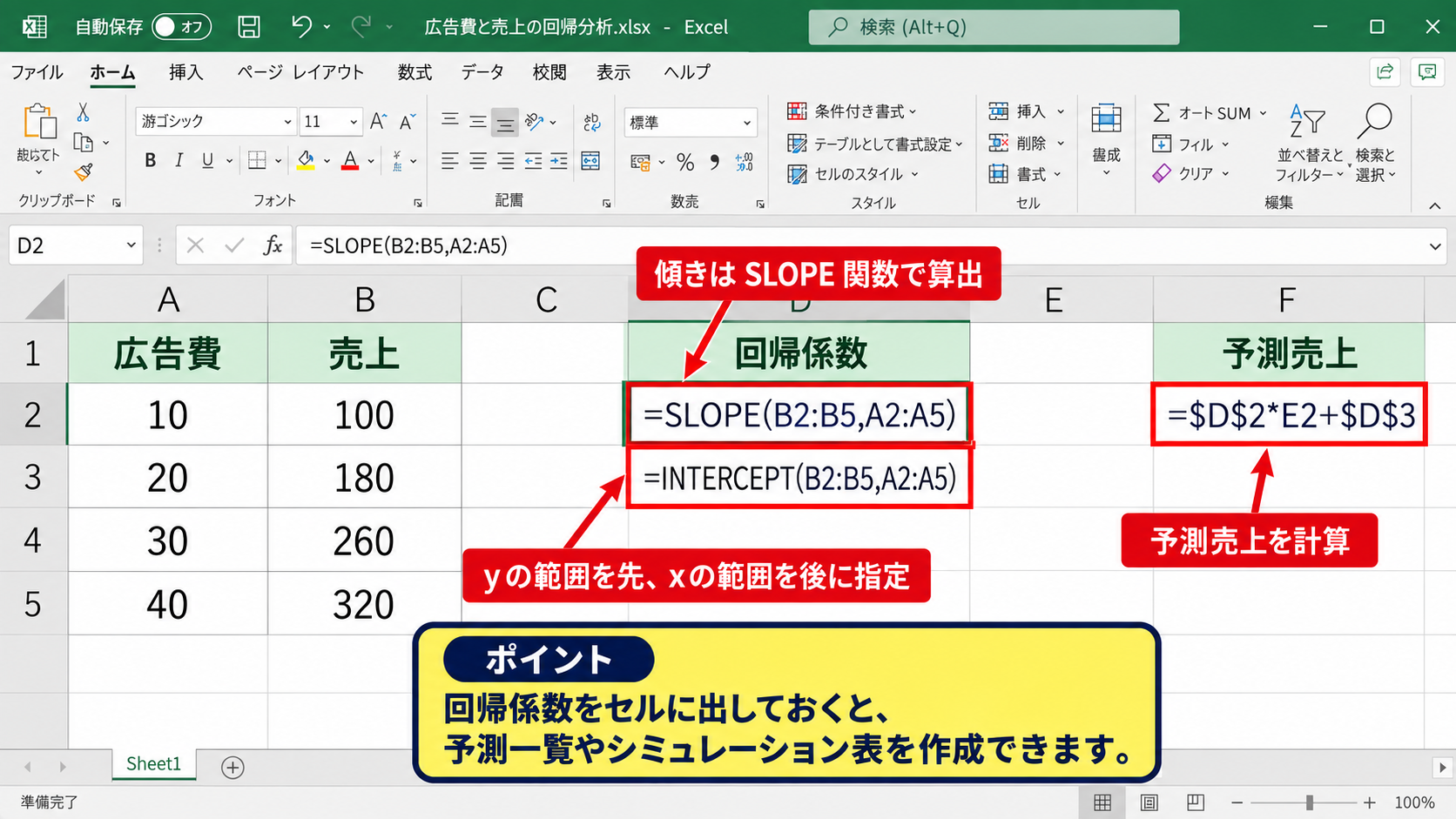Open the データ ribbon tab

pos(482,72)
